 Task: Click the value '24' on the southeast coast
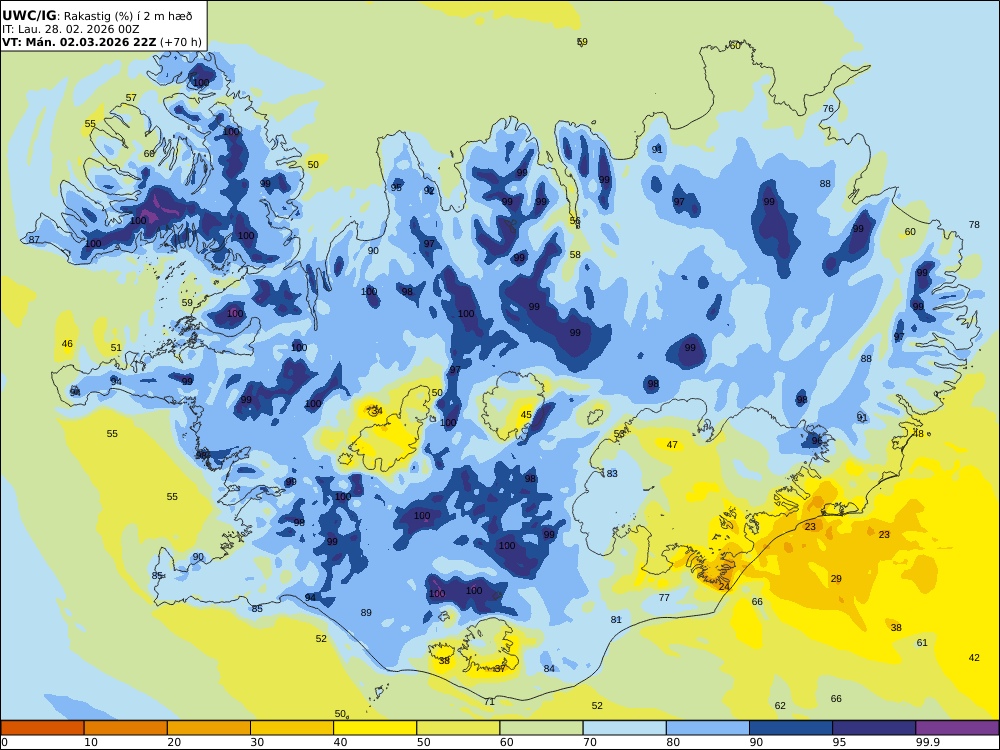pos(724,587)
